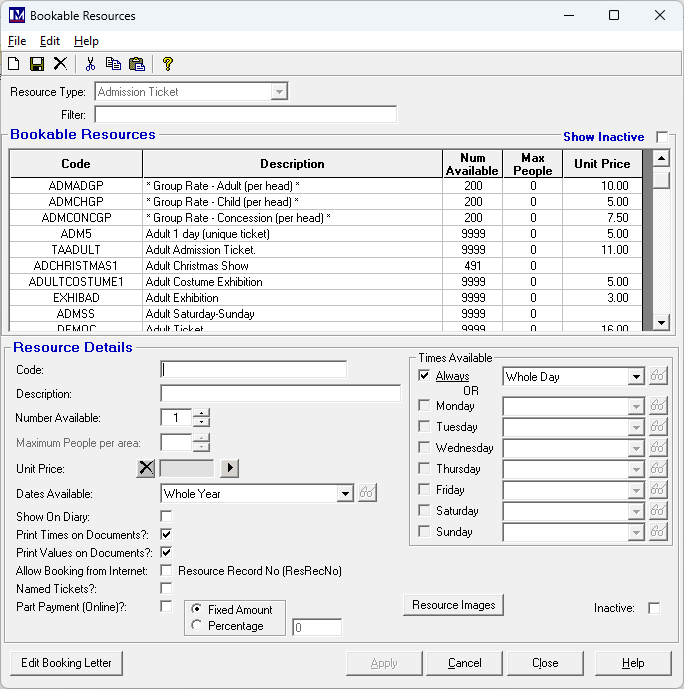This screenshot has width=684, height=689.
Task: Click the Save floppy disk icon
Action: [37, 64]
